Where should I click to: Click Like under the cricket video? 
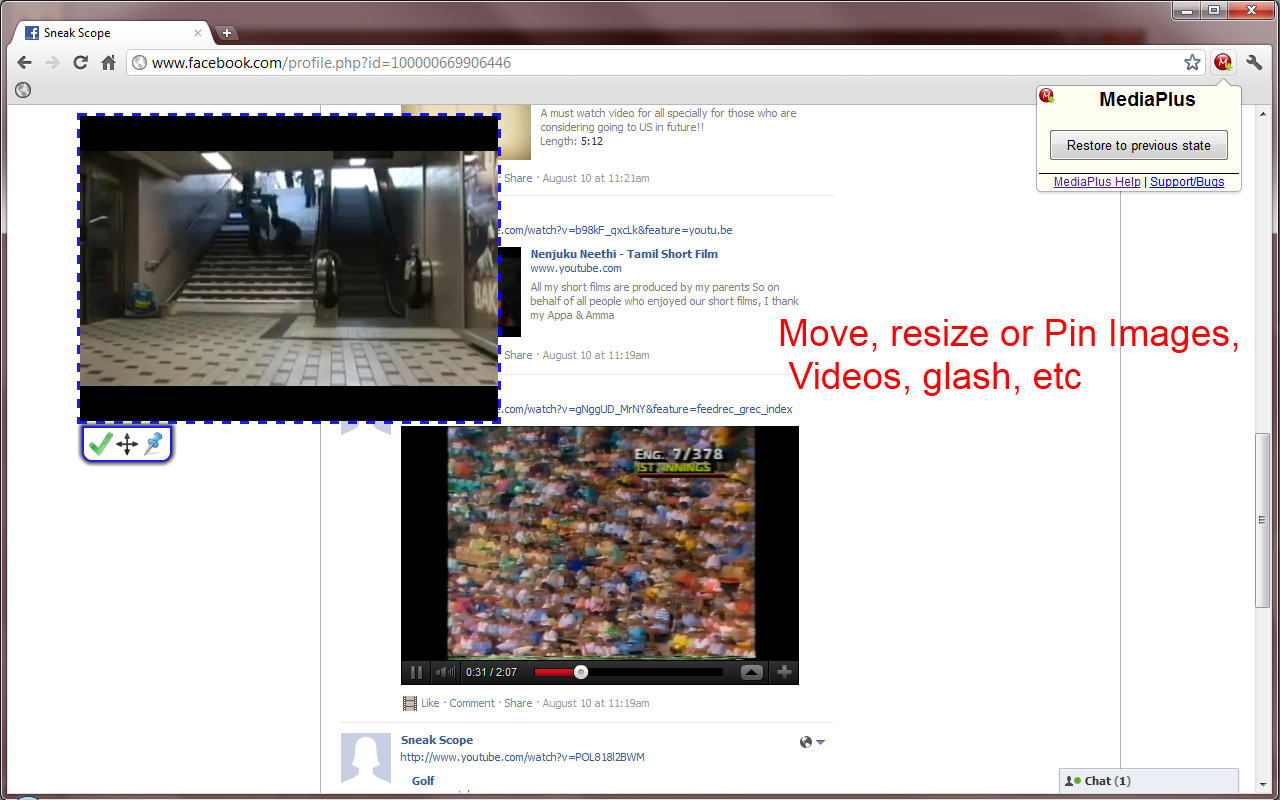coord(430,703)
